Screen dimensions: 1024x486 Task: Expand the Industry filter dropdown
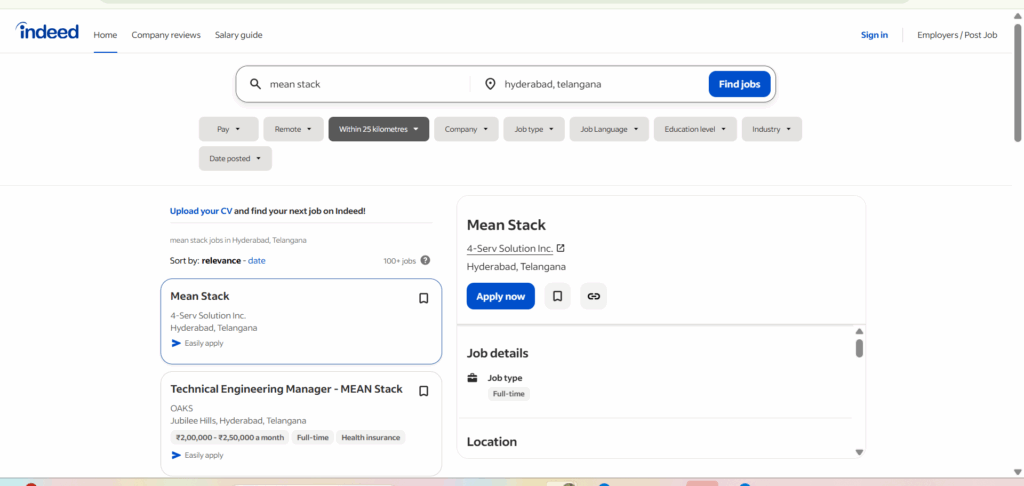(771, 129)
